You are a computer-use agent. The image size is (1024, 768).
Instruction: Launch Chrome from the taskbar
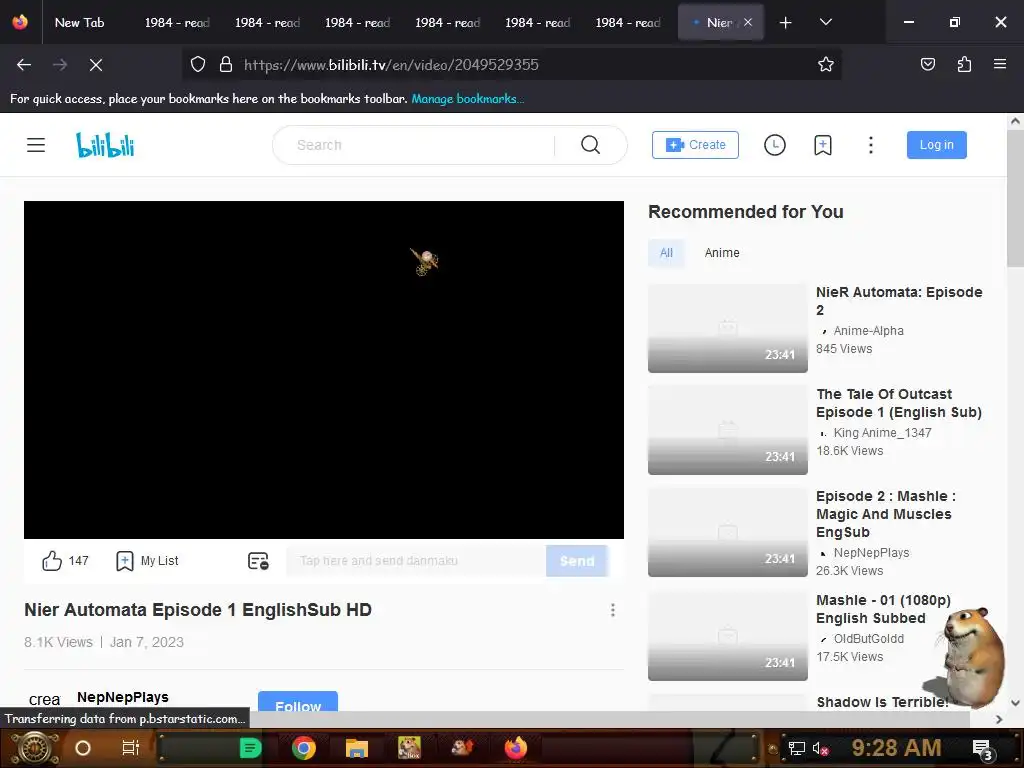tap(304, 748)
